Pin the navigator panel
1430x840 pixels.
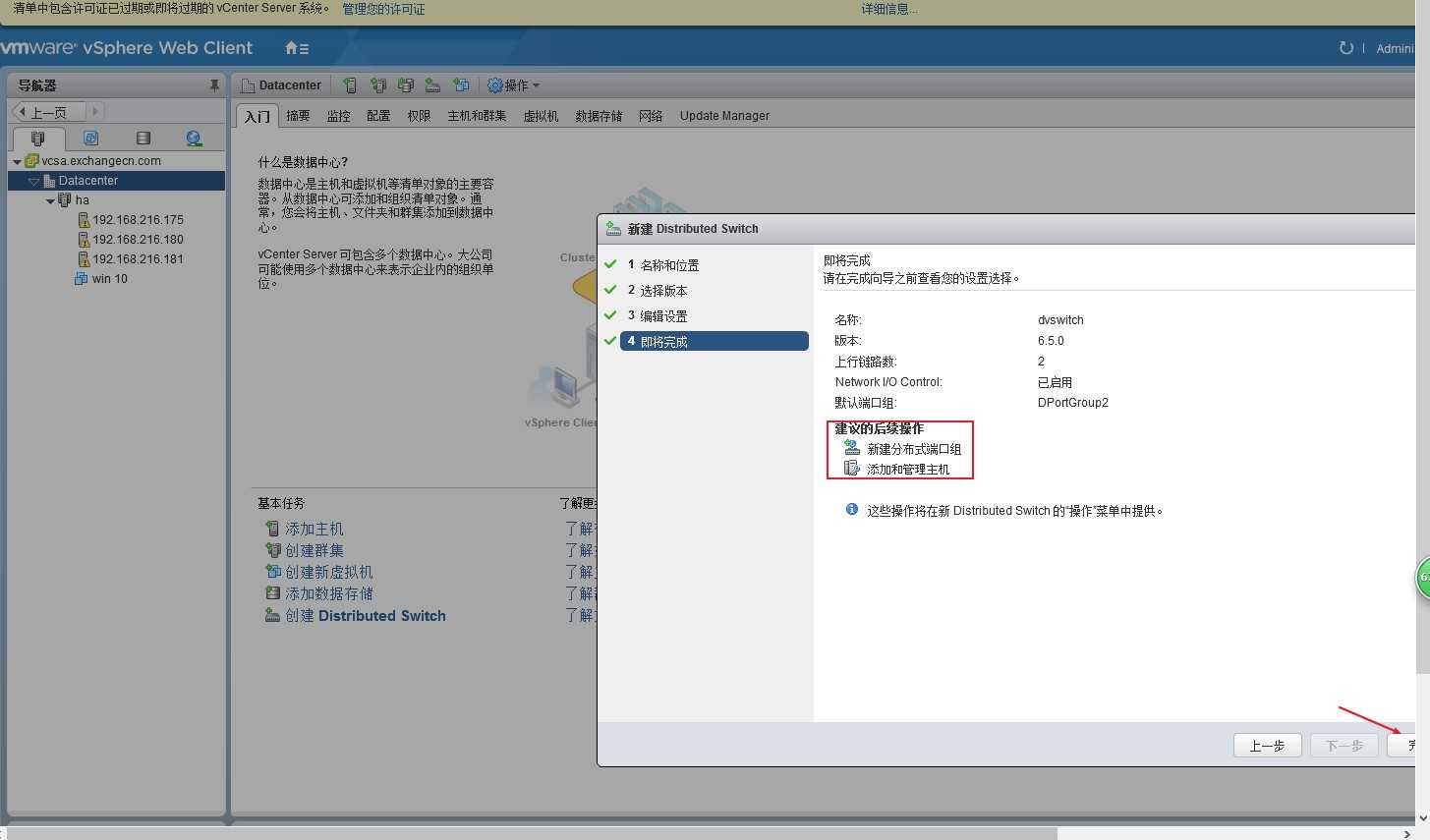click(x=214, y=85)
